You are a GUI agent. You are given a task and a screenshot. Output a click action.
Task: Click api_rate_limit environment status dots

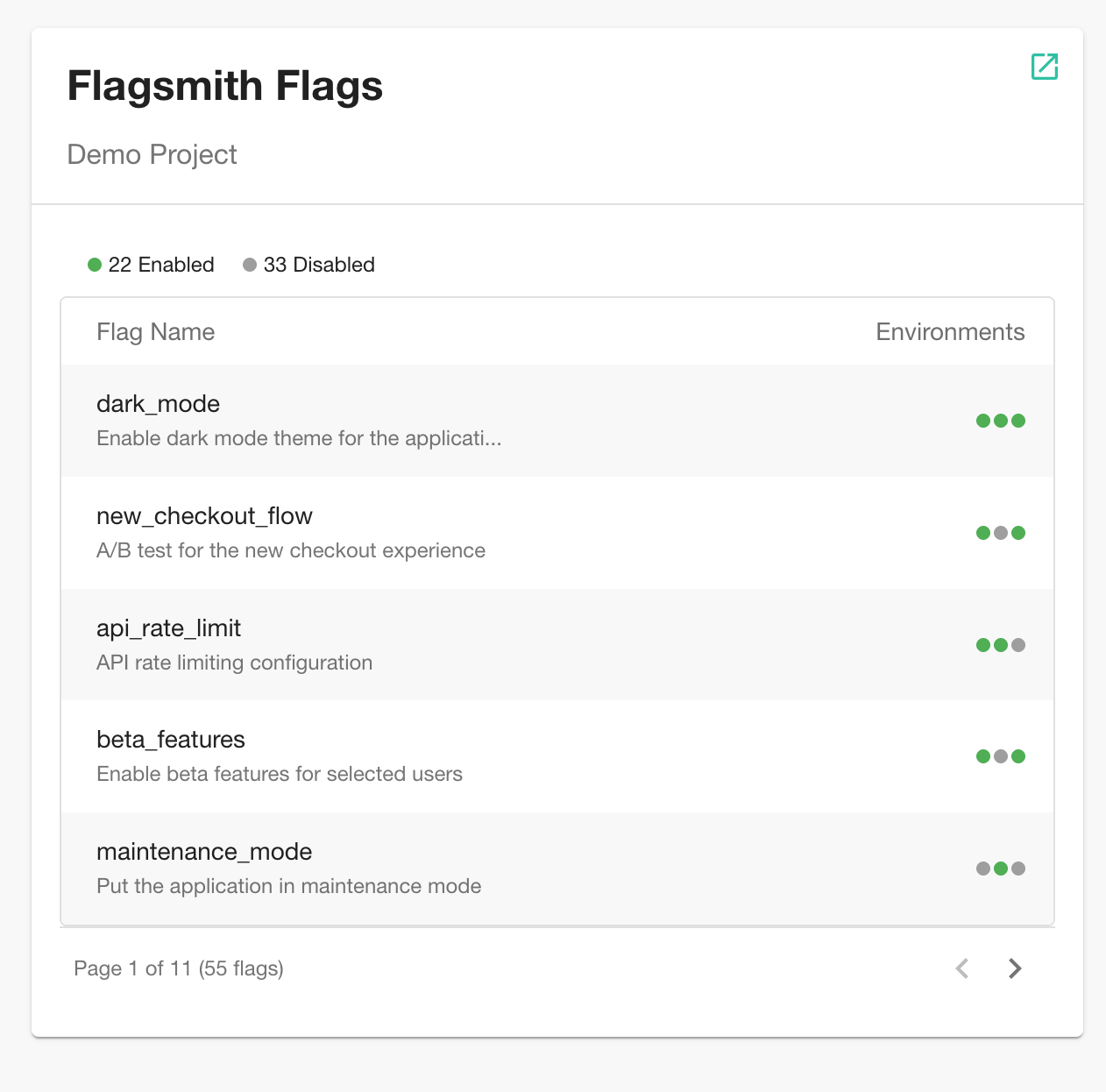point(1000,645)
